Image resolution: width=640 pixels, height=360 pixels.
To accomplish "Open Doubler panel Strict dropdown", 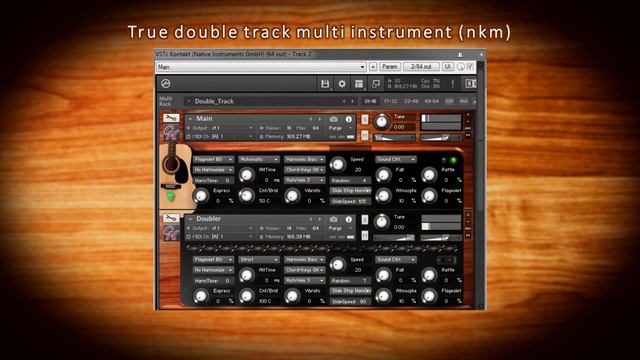I will [x=259, y=260].
